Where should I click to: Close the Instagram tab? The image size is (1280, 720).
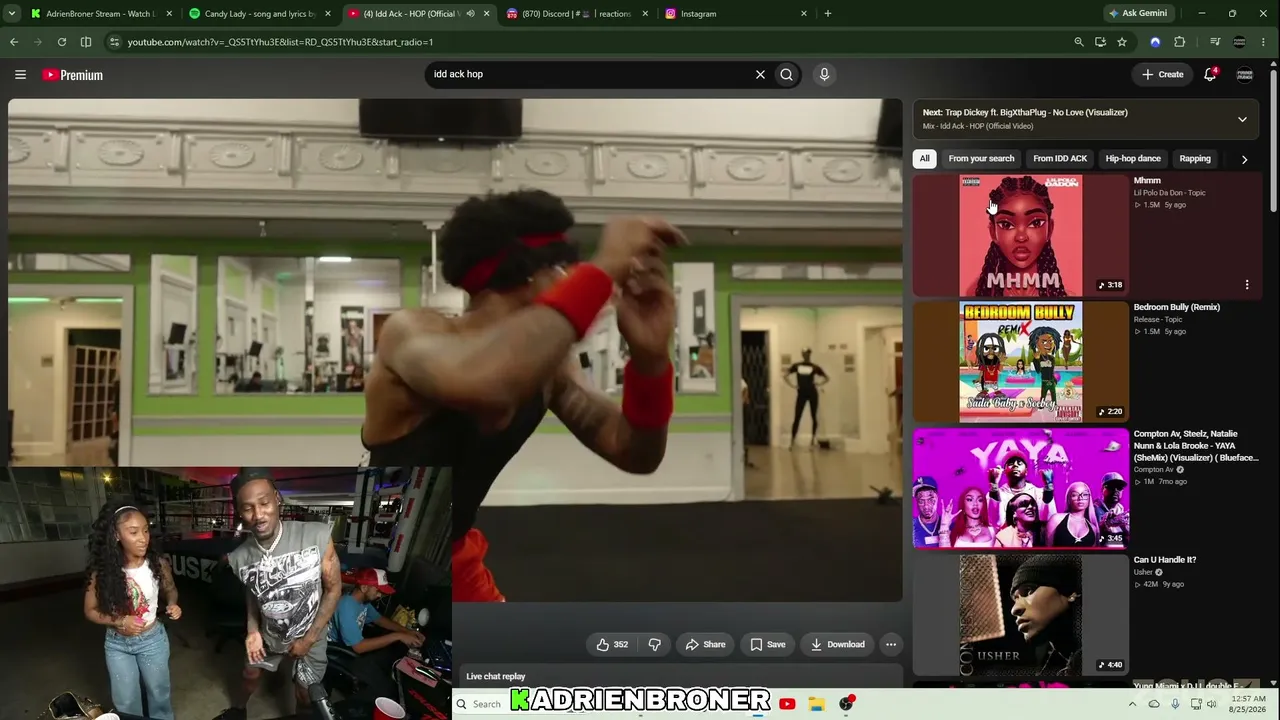[804, 14]
